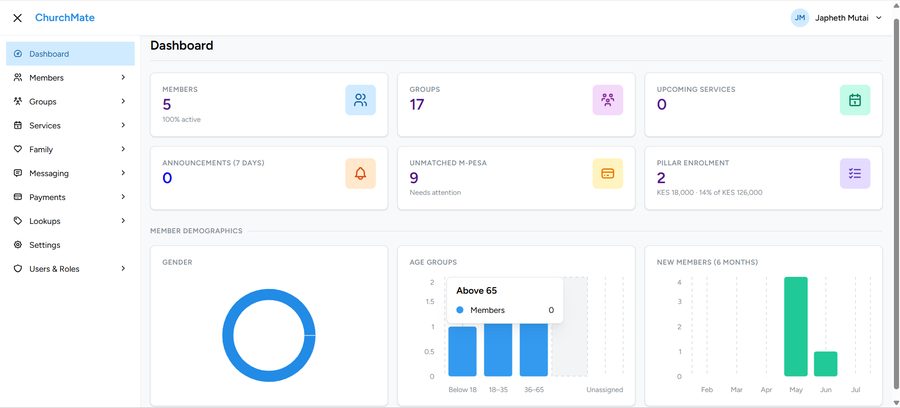Image resolution: width=900 pixels, height=408 pixels.
Task: Expand the Family submenu chevron
Action: point(123,149)
